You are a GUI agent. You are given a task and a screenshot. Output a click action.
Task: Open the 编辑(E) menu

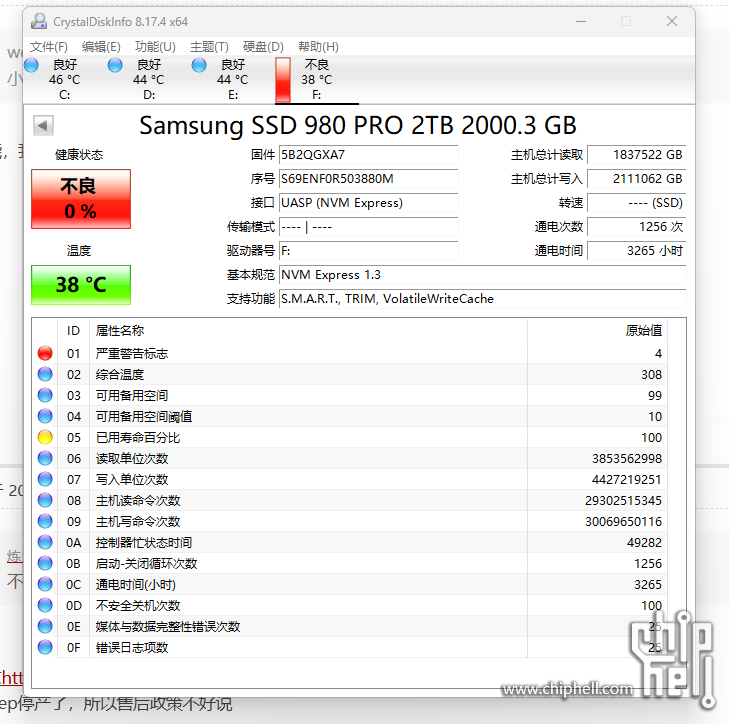pos(101,47)
